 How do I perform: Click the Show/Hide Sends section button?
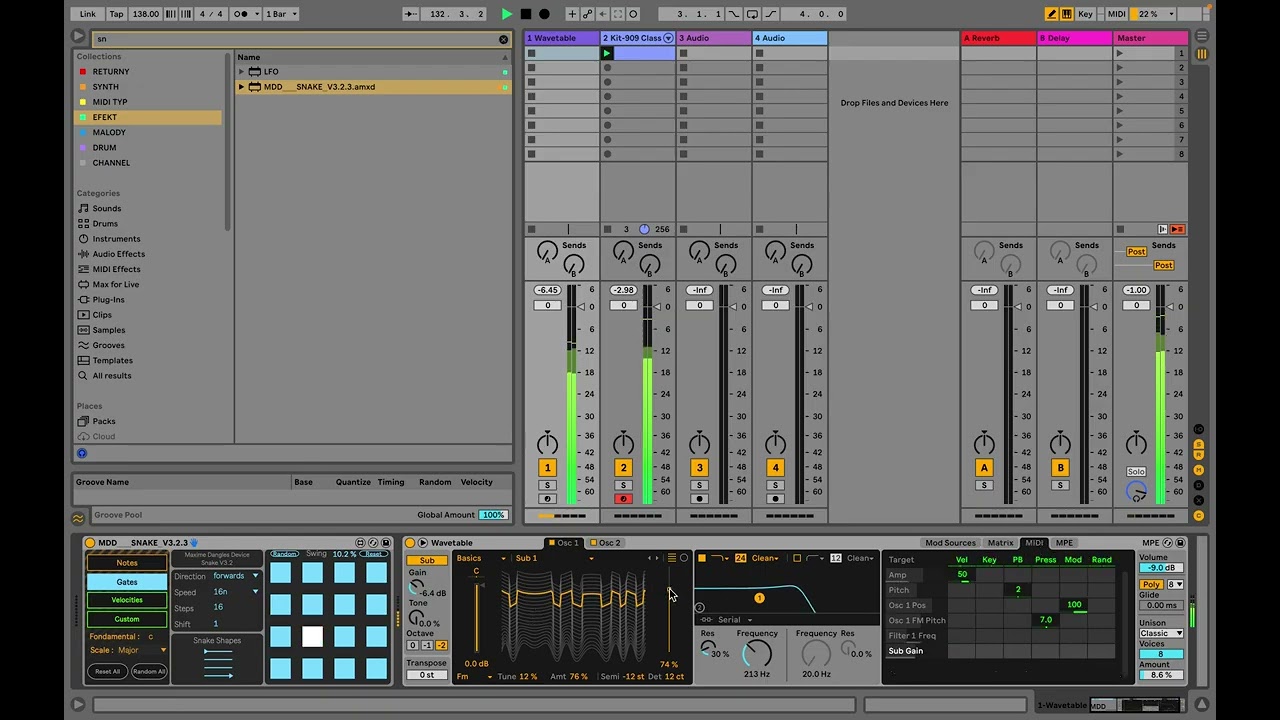coord(1199,444)
